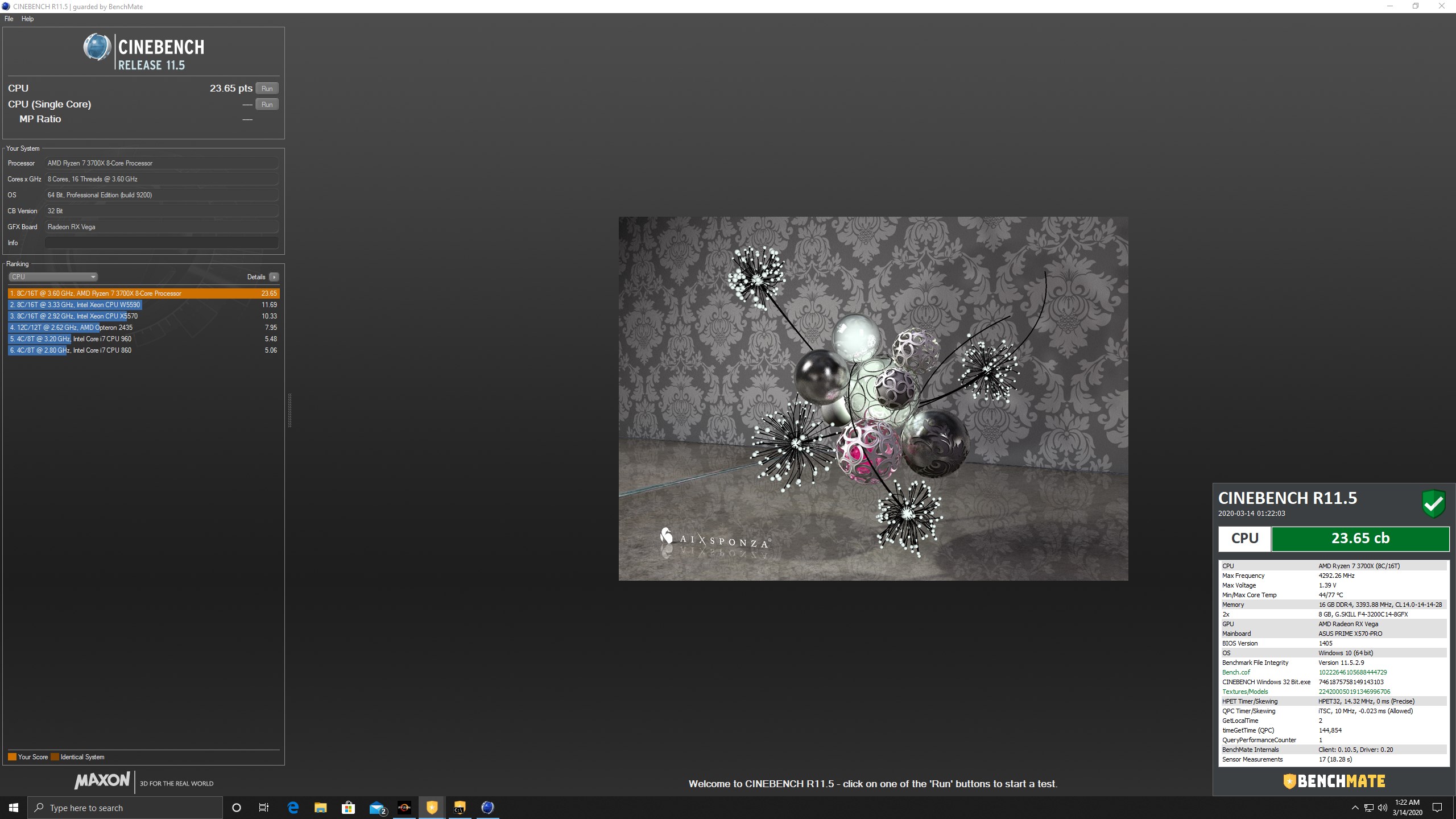Image resolution: width=1456 pixels, height=819 pixels.
Task: Click the BenchMate green shield checkmark
Action: click(1434, 504)
